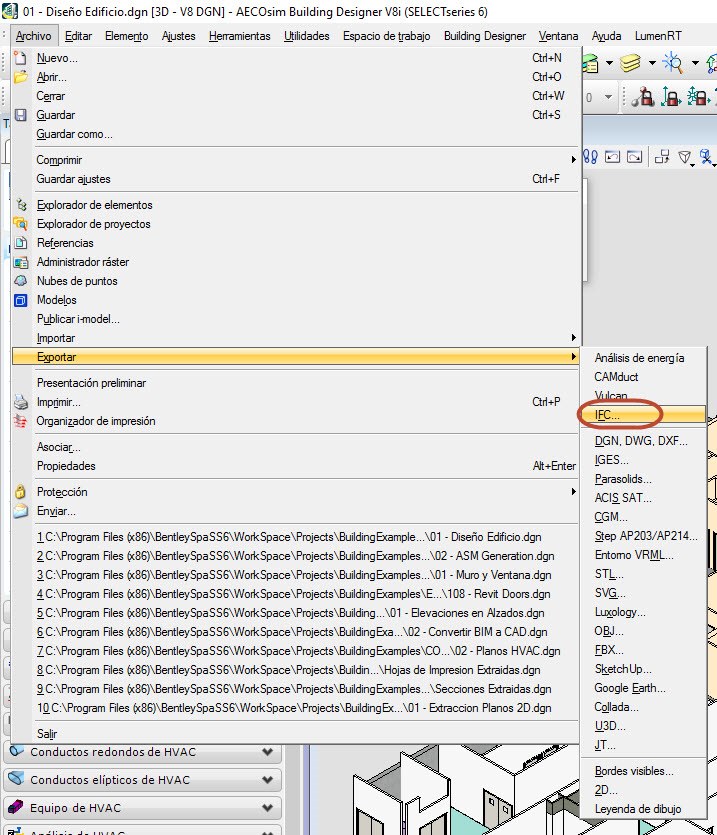Image resolution: width=717 pixels, height=835 pixels.
Task: Open recent file 01 - Extraccion Planos 2D.dgn
Action: pyautogui.click(x=295, y=708)
